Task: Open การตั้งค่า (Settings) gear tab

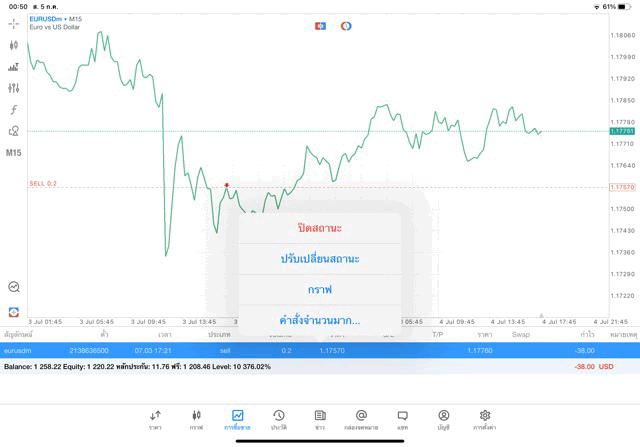Action: click(x=485, y=418)
